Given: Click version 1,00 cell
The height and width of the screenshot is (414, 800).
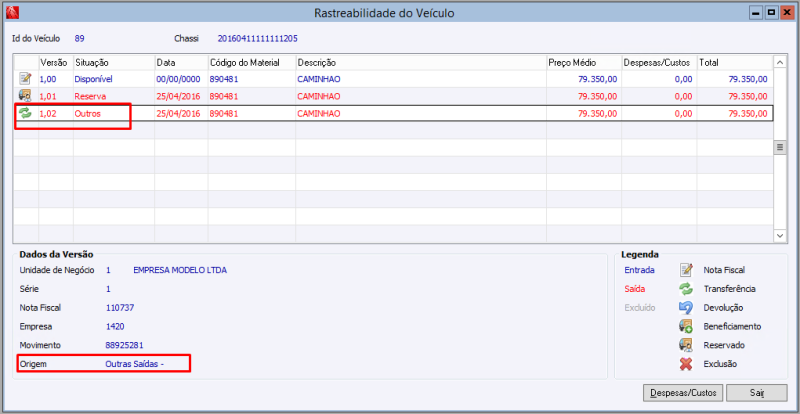Looking at the screenshot, I should pos(48,79).
